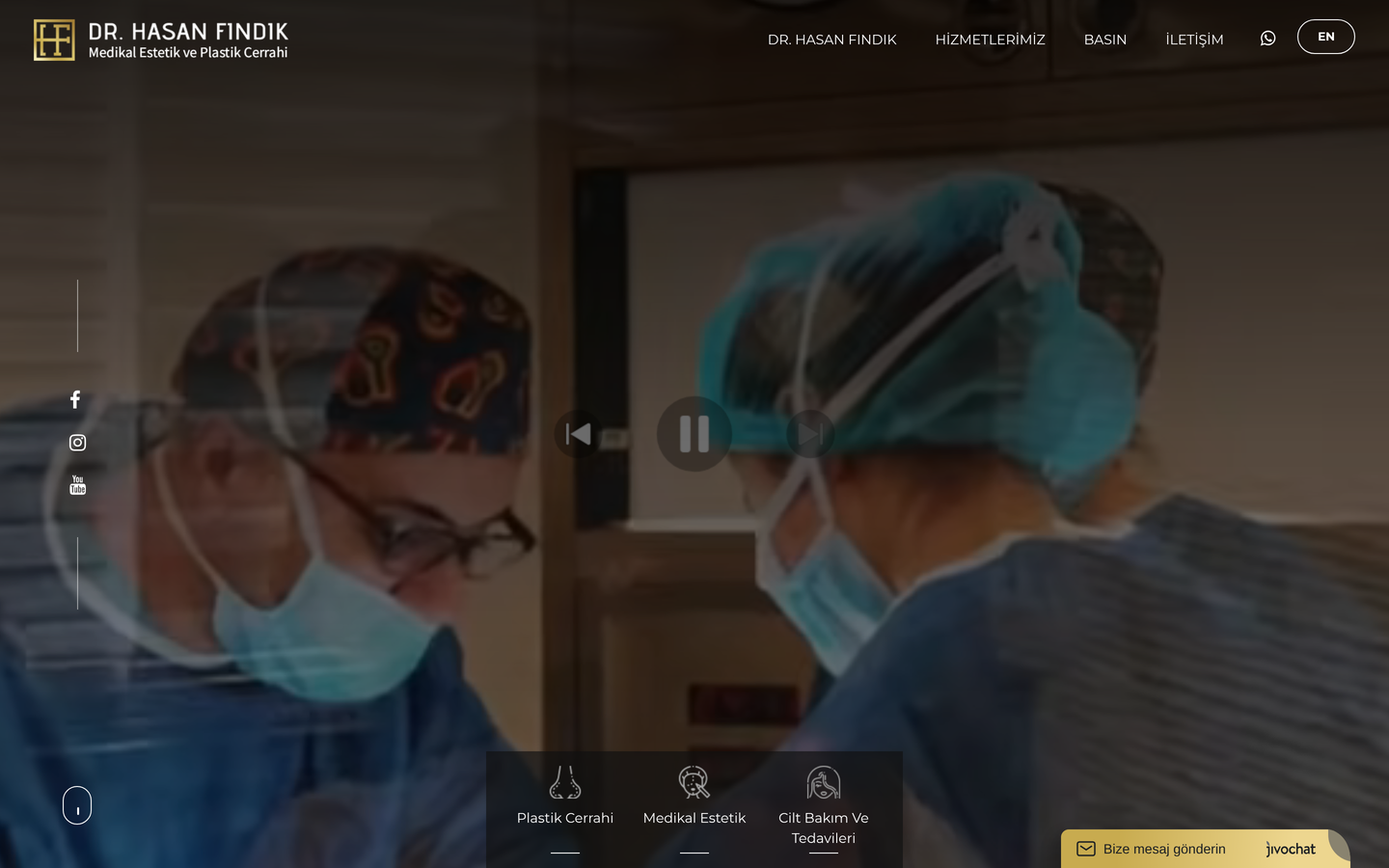Open the Plastik Cerrahi text link
The width and height of the screenshot is (1389, 868).
pos(565,818)
